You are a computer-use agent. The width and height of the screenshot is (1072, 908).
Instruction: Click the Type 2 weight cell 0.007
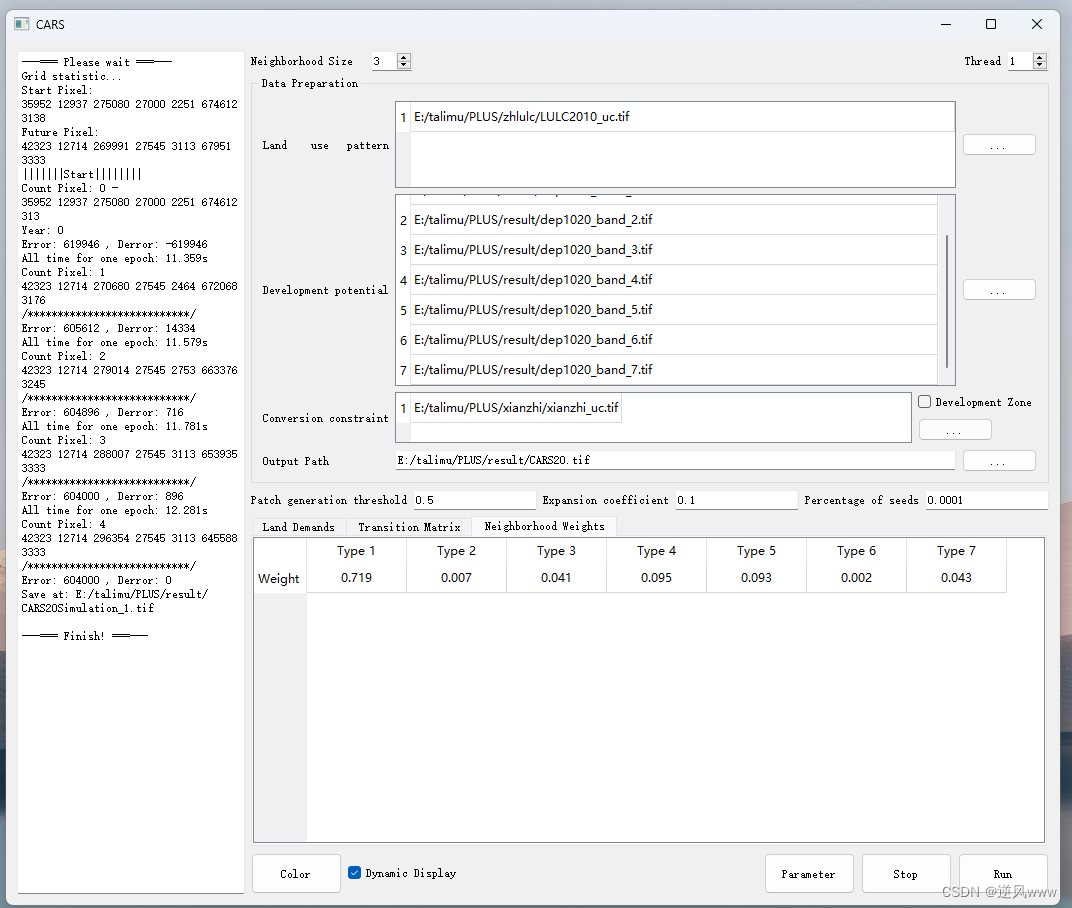456,578
